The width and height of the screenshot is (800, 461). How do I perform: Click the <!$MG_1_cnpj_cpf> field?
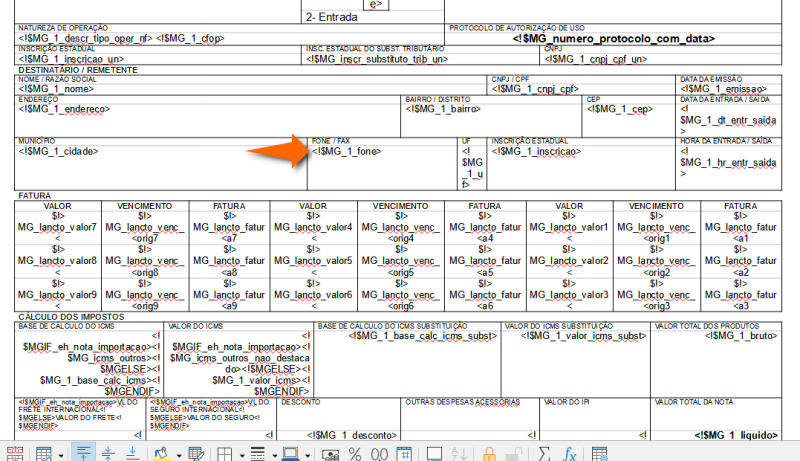coord(535,89)
